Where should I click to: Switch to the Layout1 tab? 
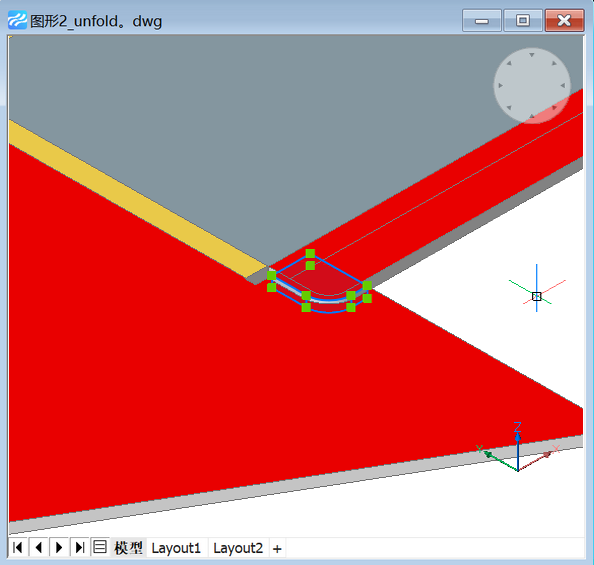(176, 548)
